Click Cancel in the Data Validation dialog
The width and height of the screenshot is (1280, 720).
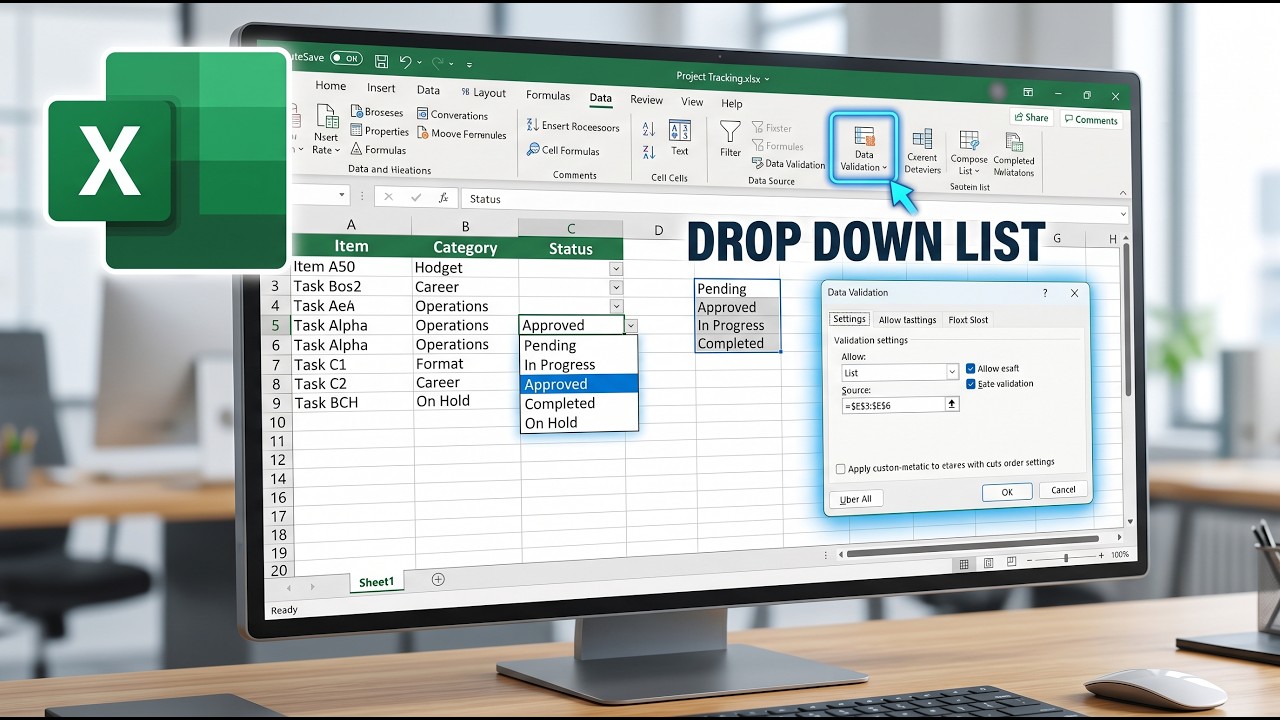[x=1063, y=490]
